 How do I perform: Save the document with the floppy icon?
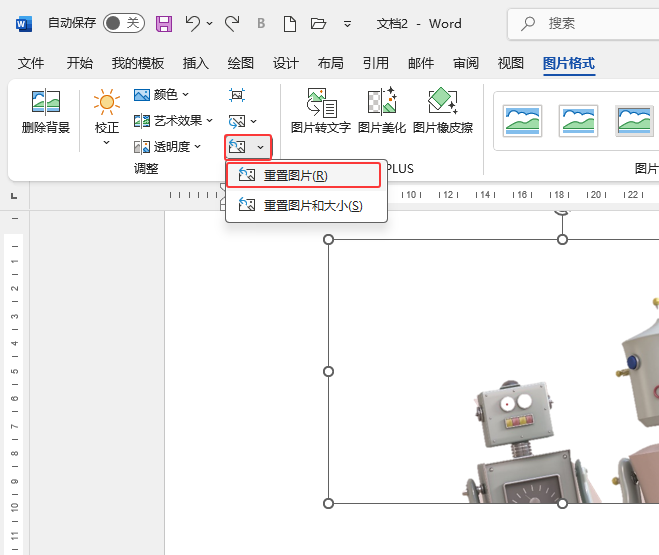164,24
